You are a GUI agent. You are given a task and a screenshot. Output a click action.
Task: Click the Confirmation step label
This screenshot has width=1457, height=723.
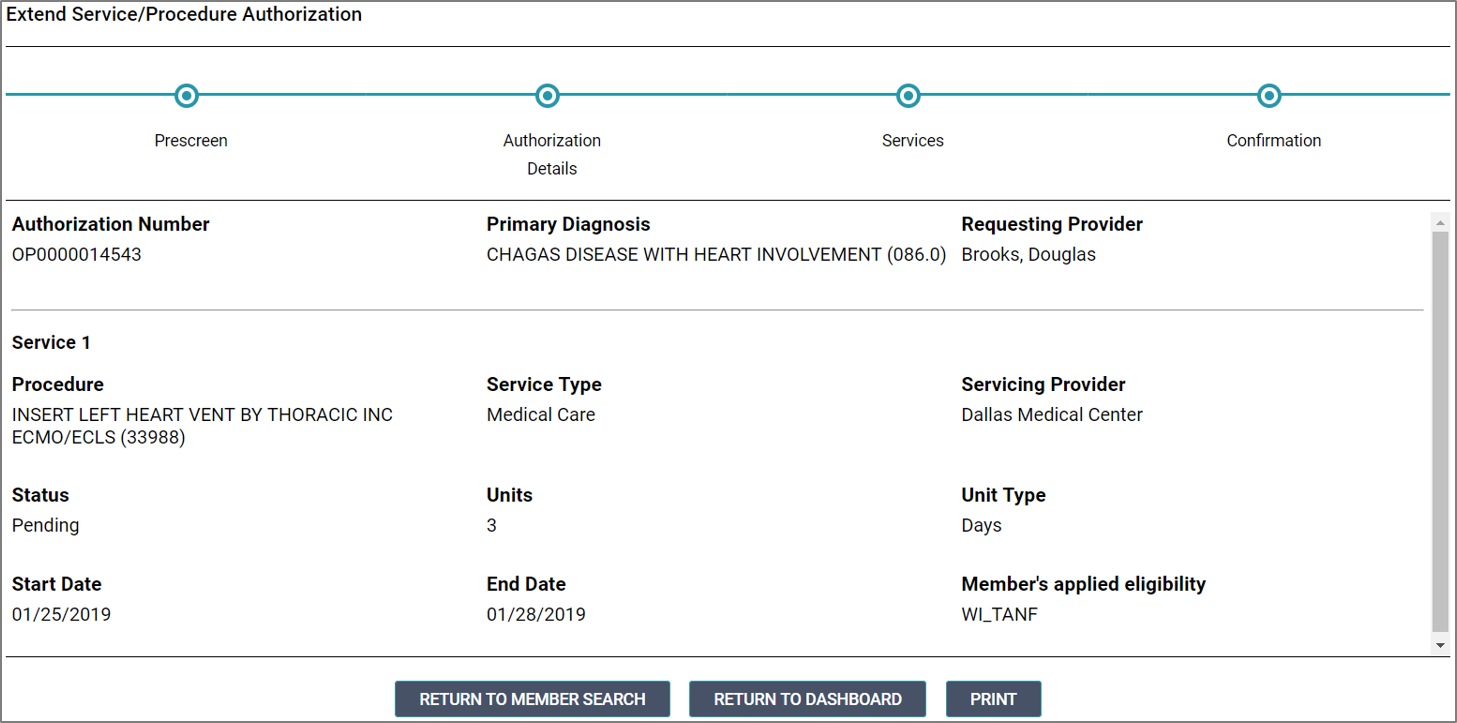tap(1273, 141)
